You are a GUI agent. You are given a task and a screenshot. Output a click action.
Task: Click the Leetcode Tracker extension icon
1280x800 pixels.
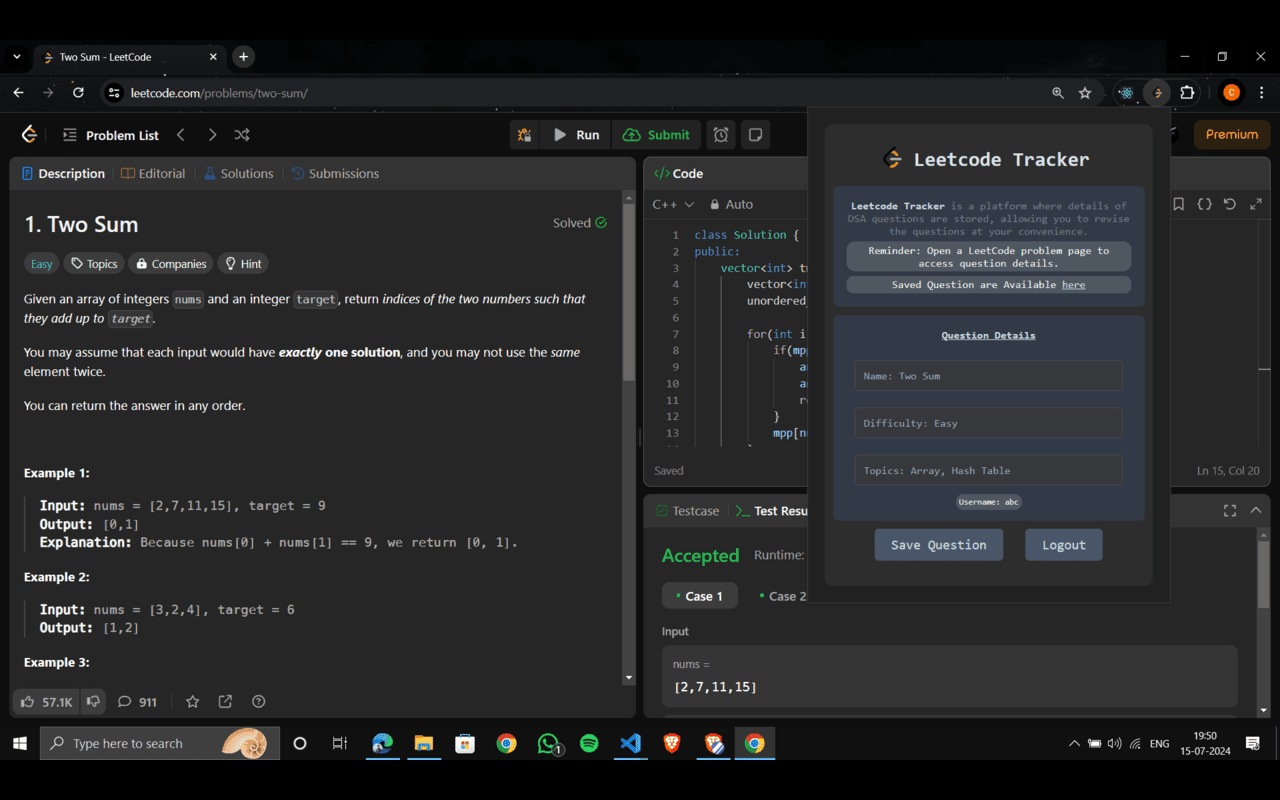pos(1157,93)
